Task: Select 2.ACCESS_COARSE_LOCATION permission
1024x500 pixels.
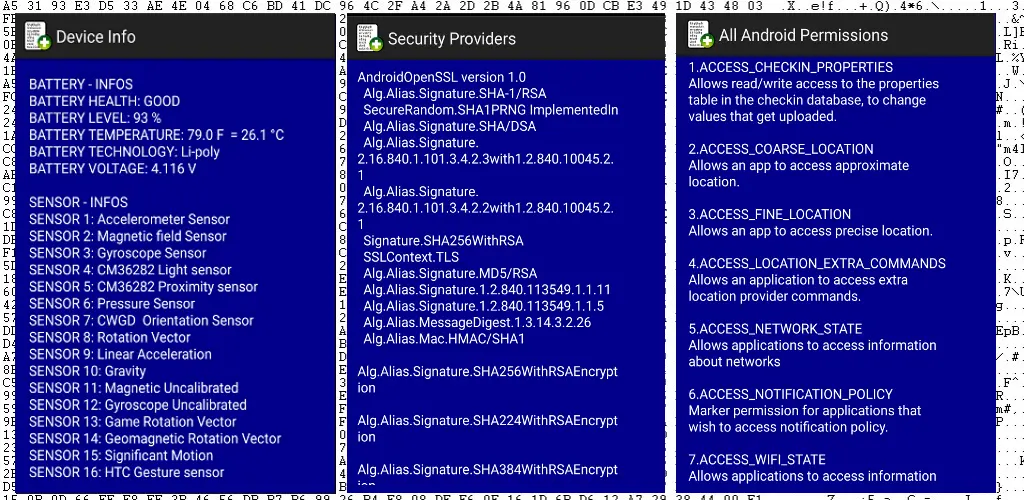Action: 781,149
